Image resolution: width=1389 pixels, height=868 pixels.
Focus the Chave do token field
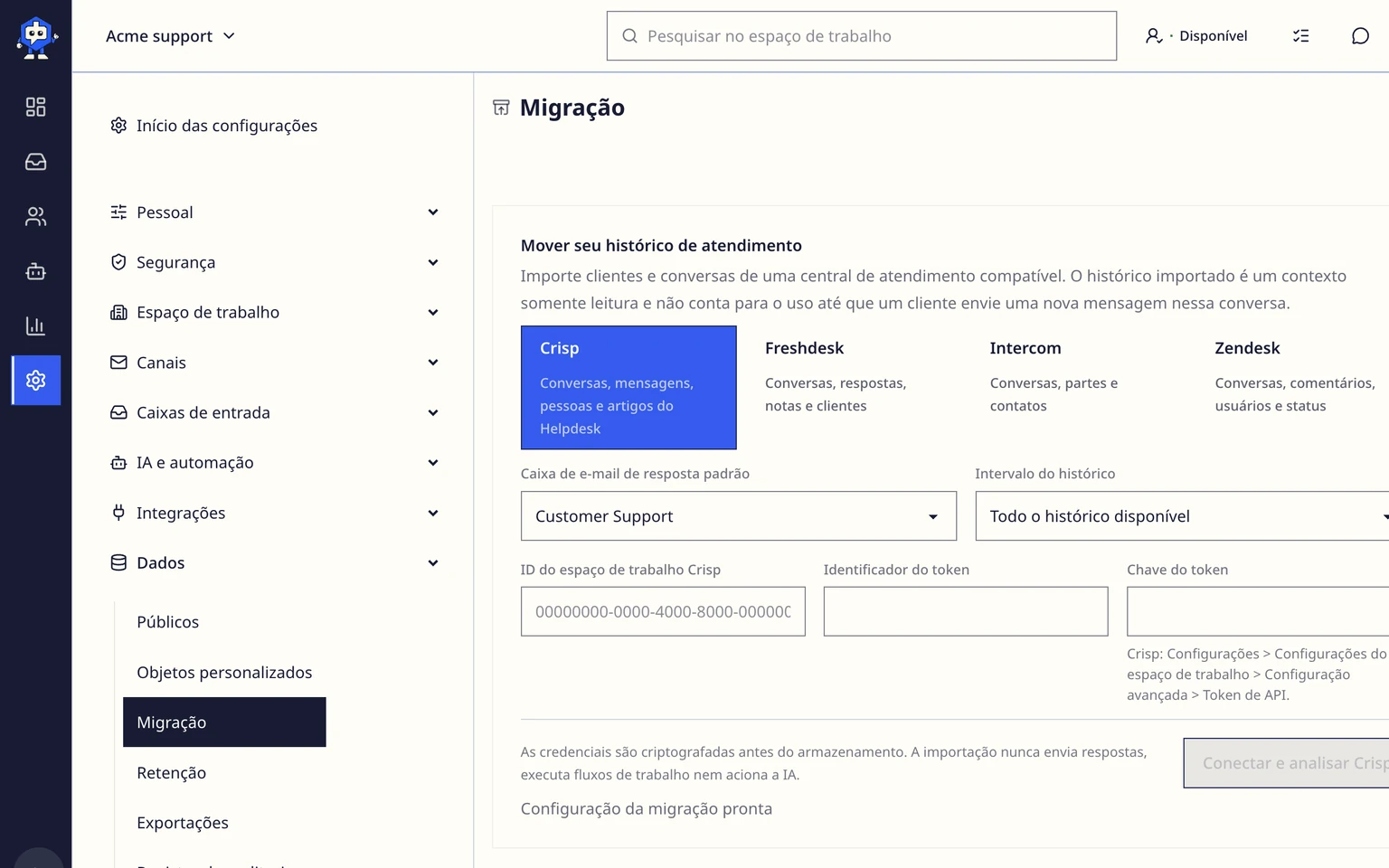point(1258,611)
